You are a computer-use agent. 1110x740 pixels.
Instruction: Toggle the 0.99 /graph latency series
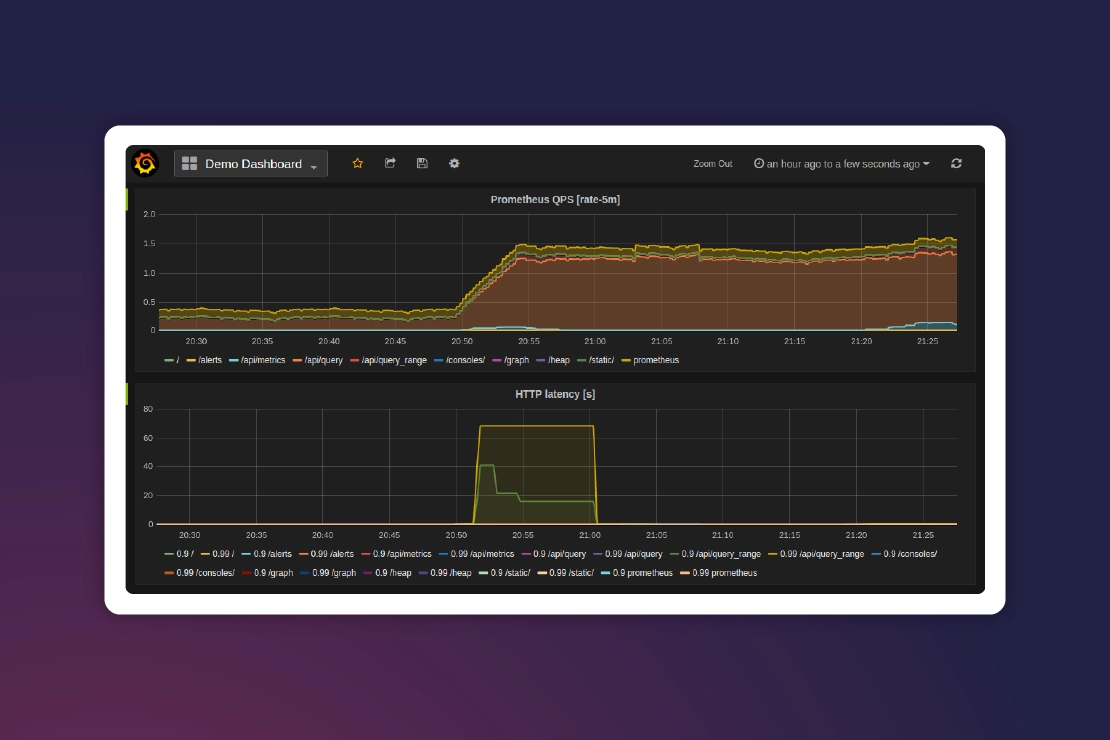(328, 574)
